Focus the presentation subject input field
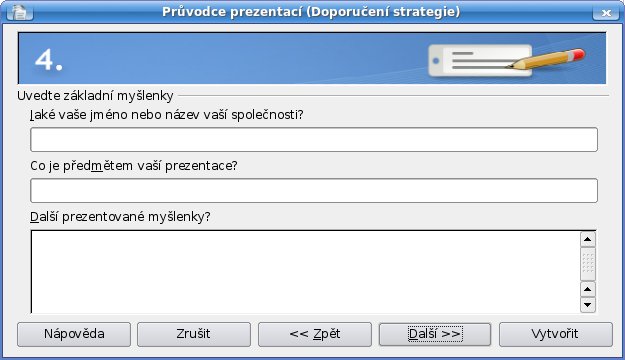The height and width of the screenshot is (360, 625). pos(314,191)
